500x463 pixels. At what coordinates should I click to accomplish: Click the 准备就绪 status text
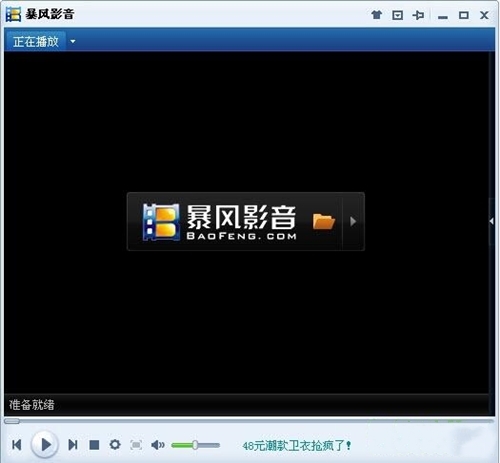pos(32,405)
